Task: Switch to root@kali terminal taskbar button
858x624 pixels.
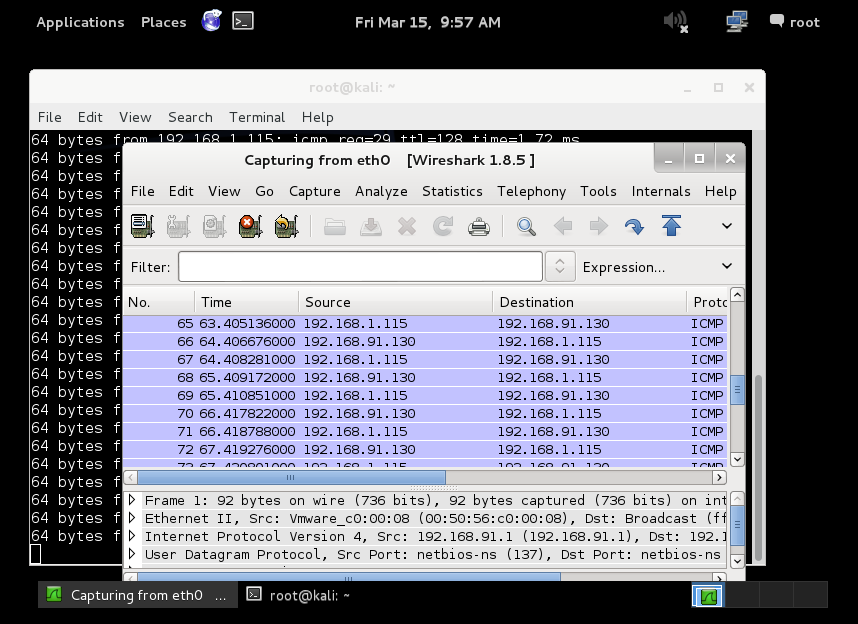Action: point(298,595)
